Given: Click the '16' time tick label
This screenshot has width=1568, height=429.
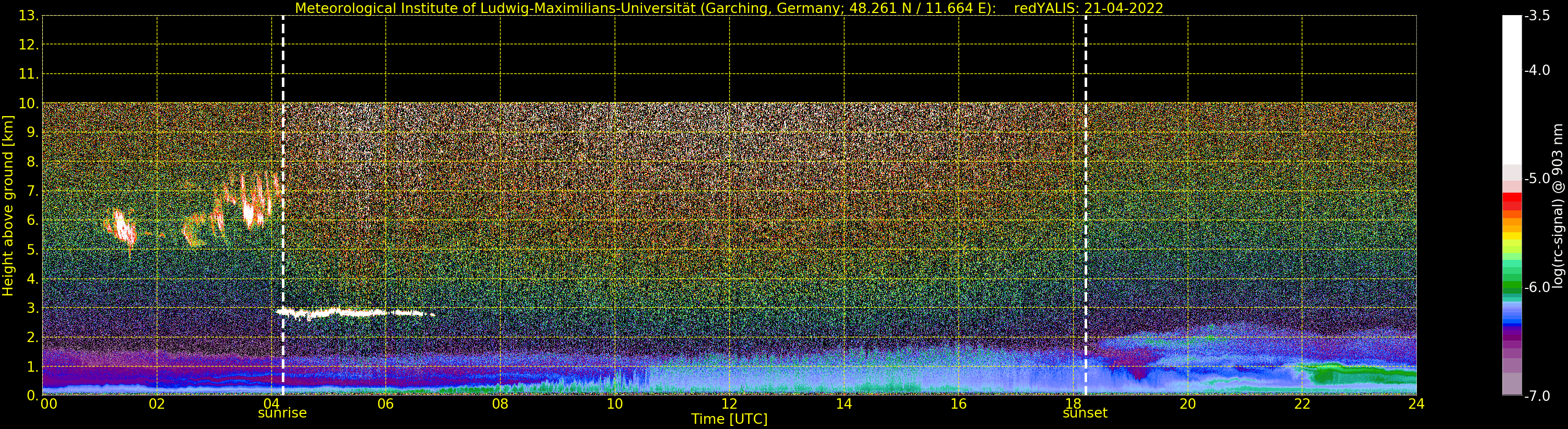Looking at the screenshot, I should [959, 404].
